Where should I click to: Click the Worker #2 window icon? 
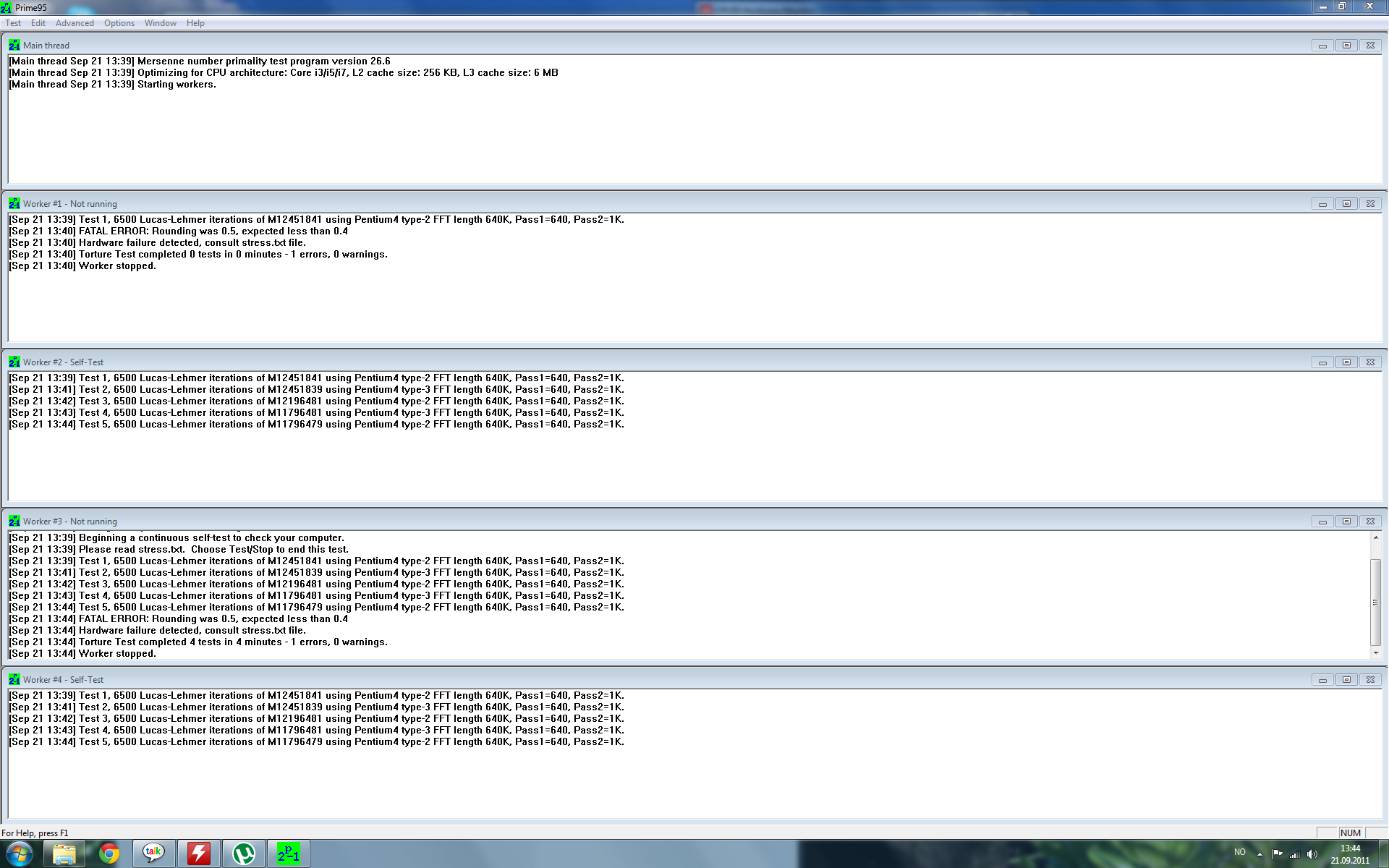(x=14, y=362)
